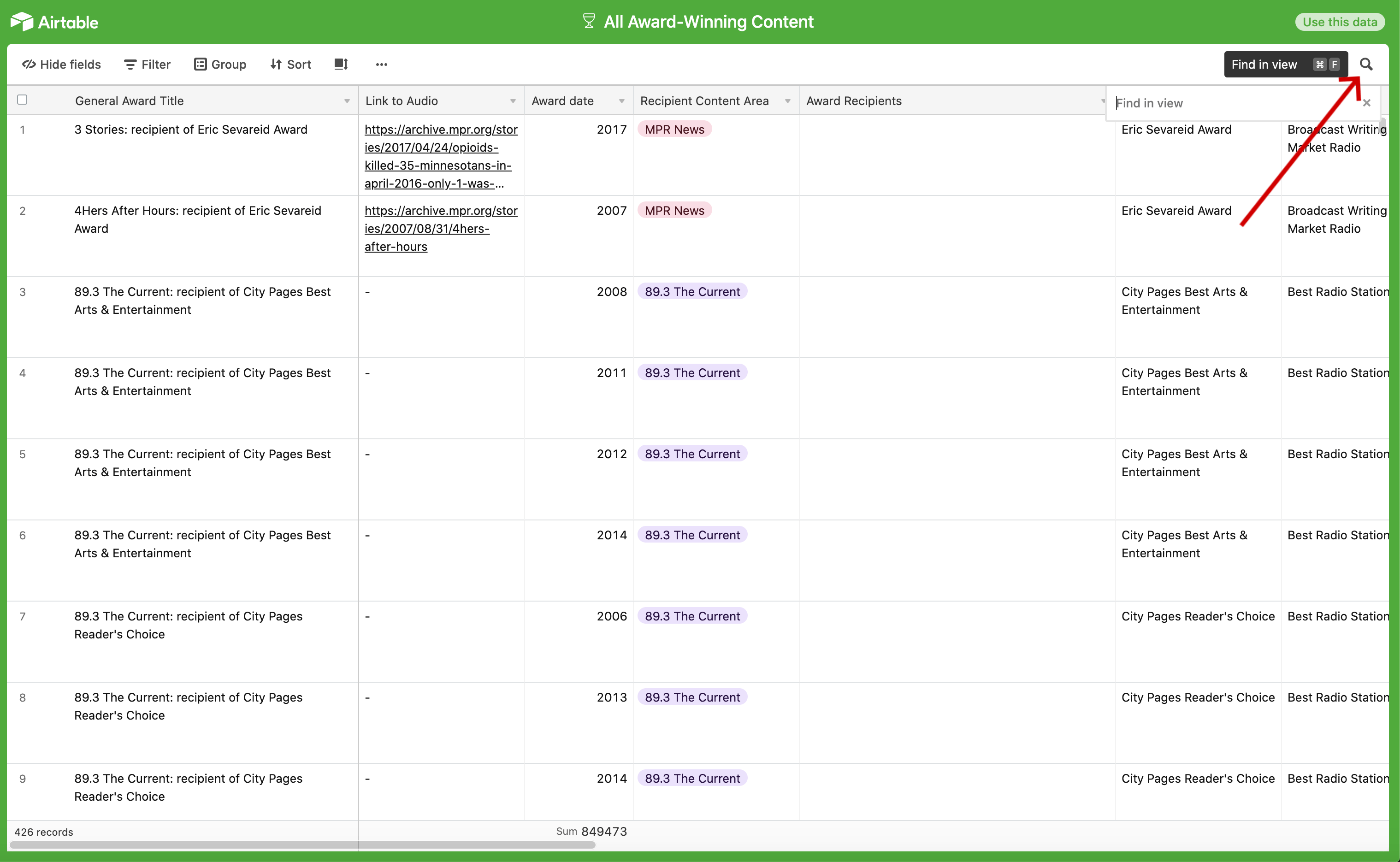Open the opioids archive.mpr.org audio link
This screenshot has height=862, width=1400.
(441, 156)
